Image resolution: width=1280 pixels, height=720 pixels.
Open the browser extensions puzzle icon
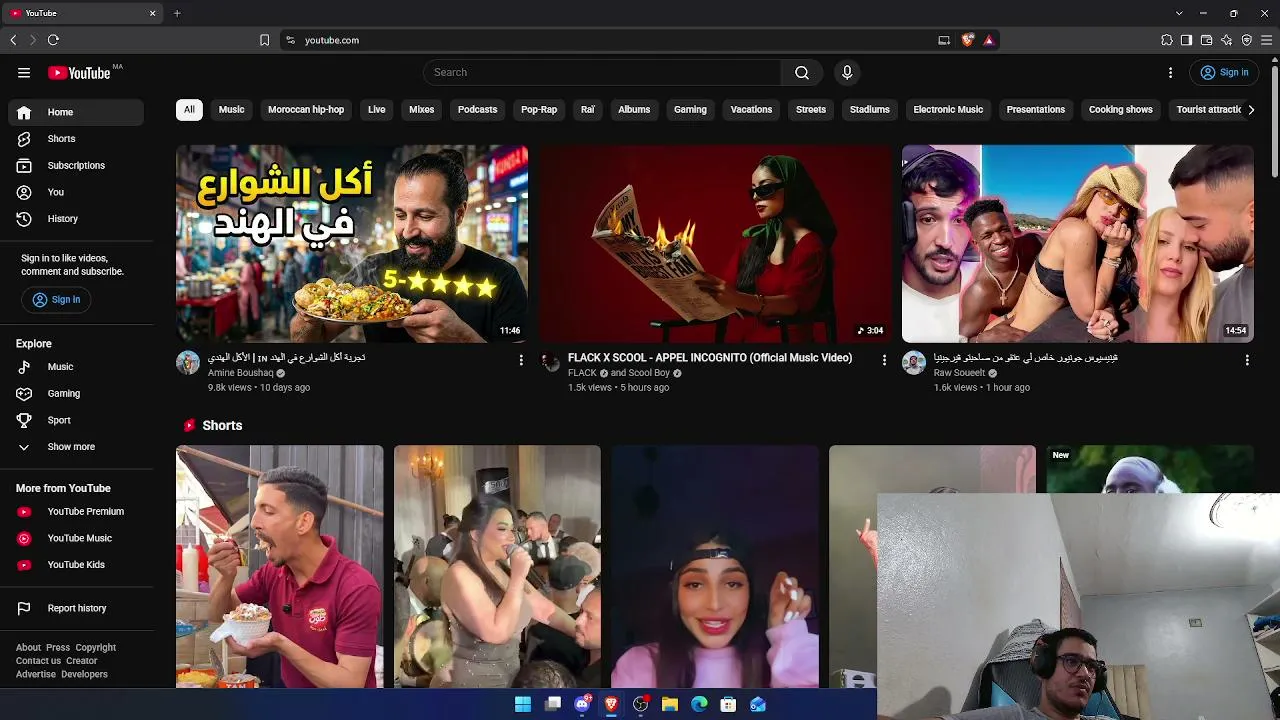[x=1167, y=40]
